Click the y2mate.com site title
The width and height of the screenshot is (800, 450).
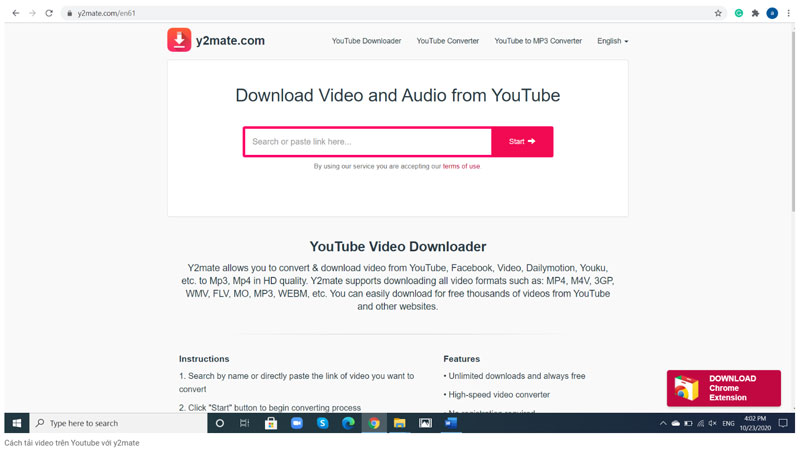(x=230, y=40)
